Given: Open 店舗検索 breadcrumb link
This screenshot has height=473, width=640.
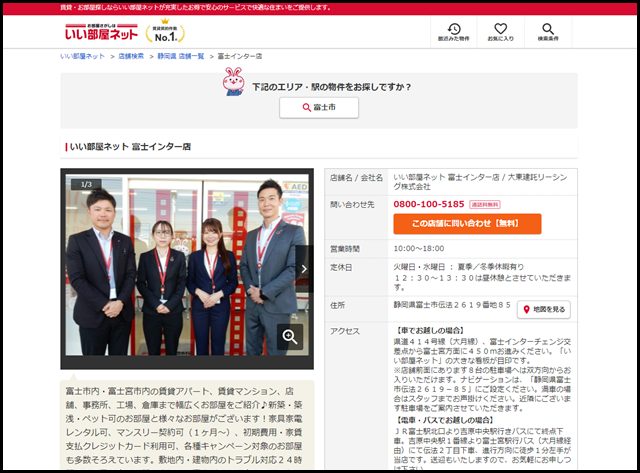Looking at the screenshot, I should [x=131, y=57].
